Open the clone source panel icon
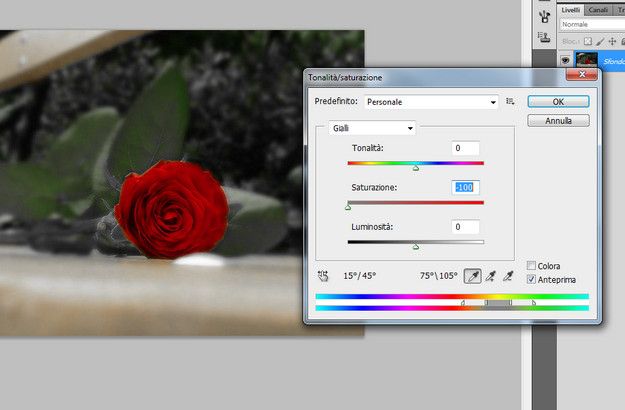Screen dimensions: 625x410 [x=544, y=38]
